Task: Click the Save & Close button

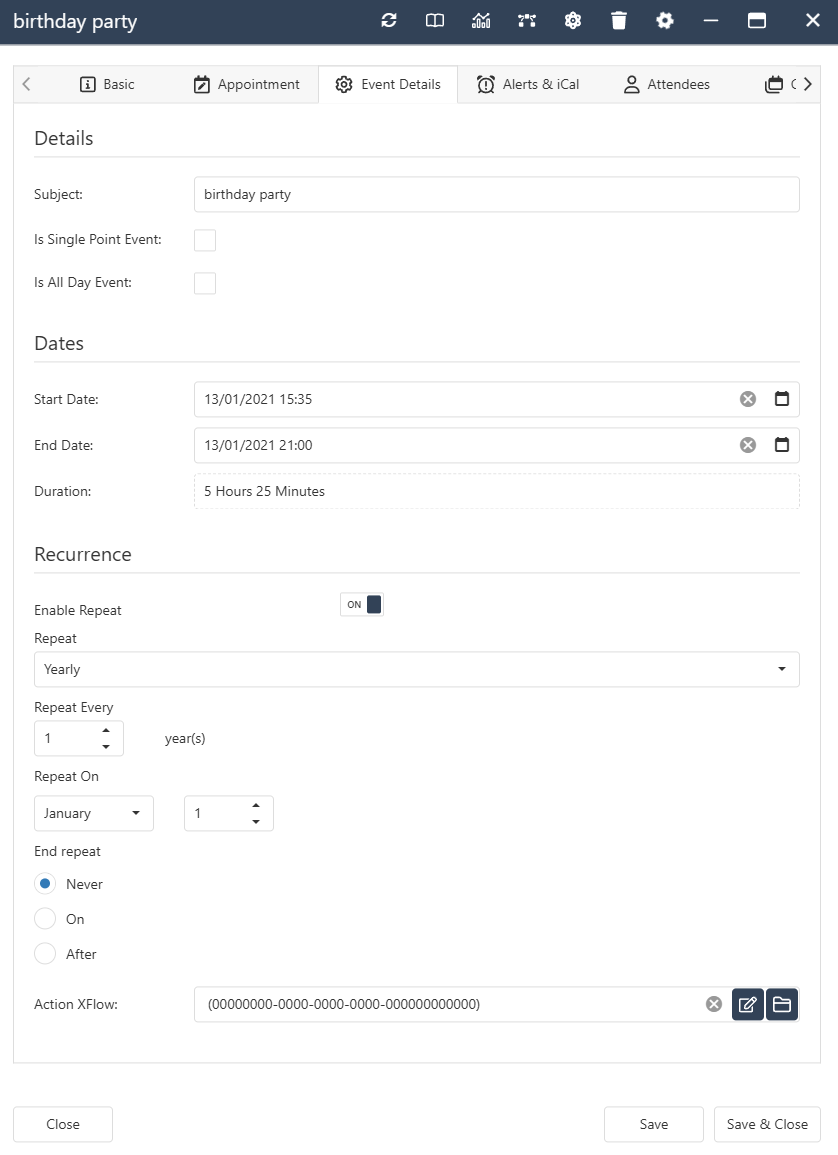Action: (767, 1124)
